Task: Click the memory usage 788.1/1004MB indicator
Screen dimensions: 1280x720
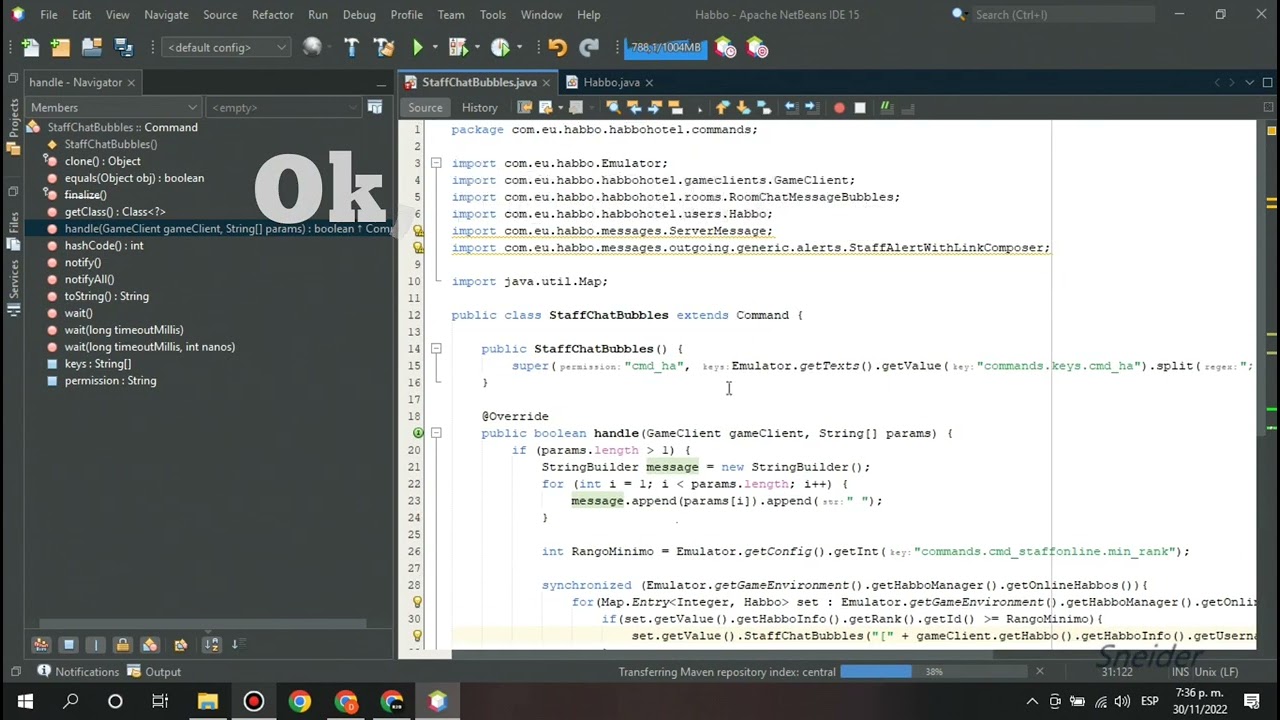Action: pos(664,47)
